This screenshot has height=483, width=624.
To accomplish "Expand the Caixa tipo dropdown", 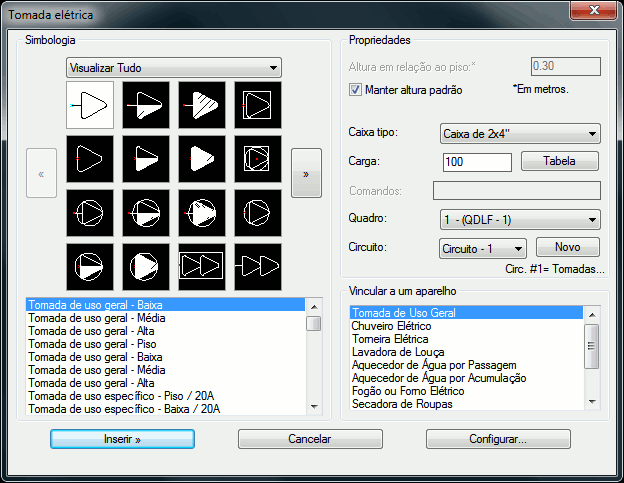I will coord(519,133).
